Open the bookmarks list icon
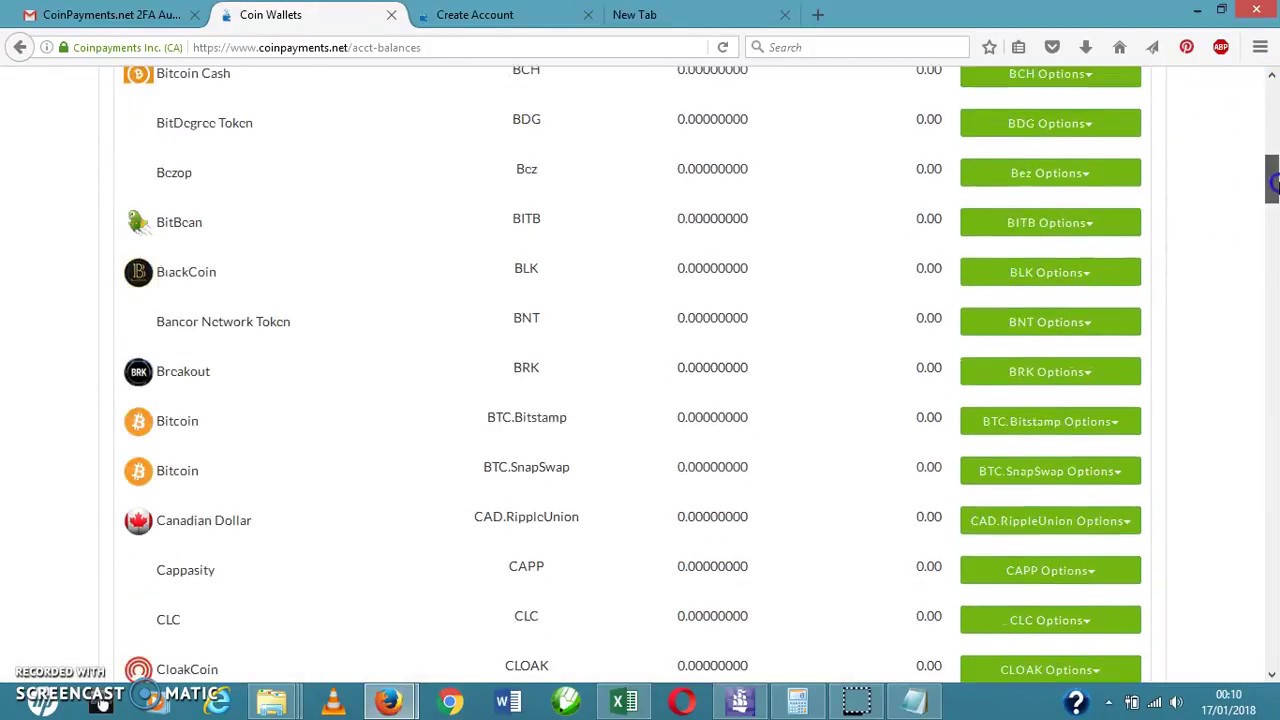The image size is (1280, 720). (x=1018, y=47)
